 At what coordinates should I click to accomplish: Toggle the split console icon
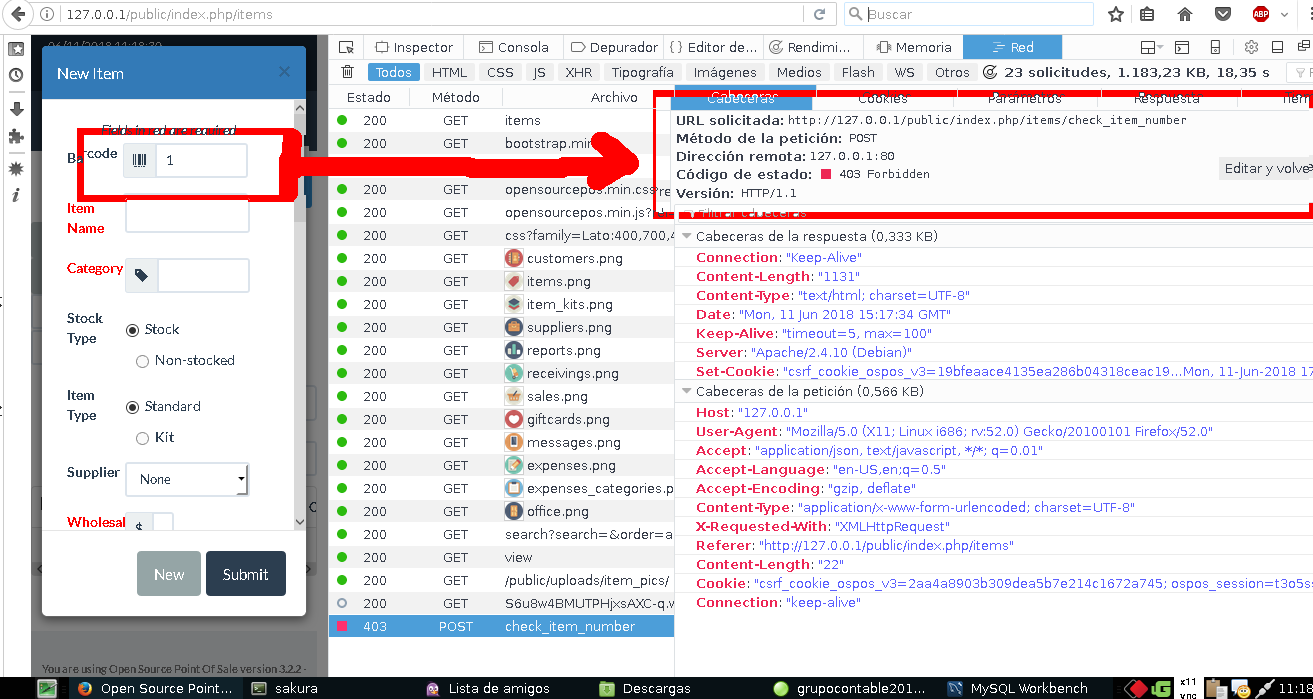pos(1181,47)
